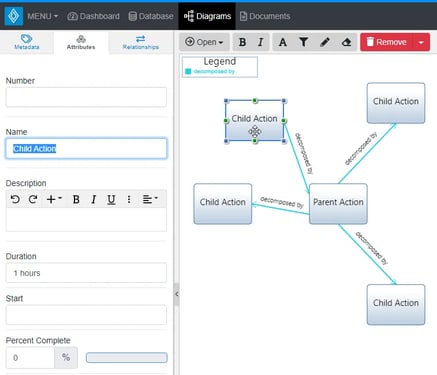The width and height of the screenshot is (437, 375).
Task: Open the insert plus dropdown in Description
Action: point(54,199)
